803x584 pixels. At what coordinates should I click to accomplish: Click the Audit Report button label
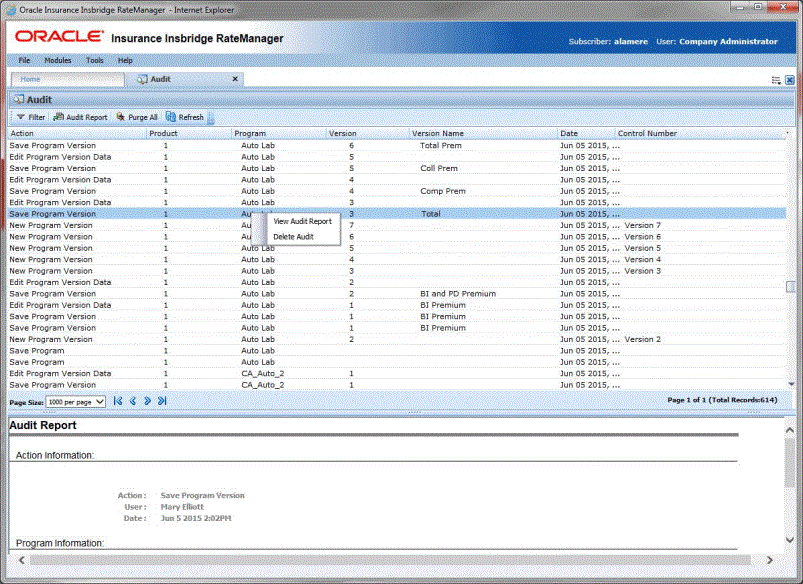click(87, 117)
